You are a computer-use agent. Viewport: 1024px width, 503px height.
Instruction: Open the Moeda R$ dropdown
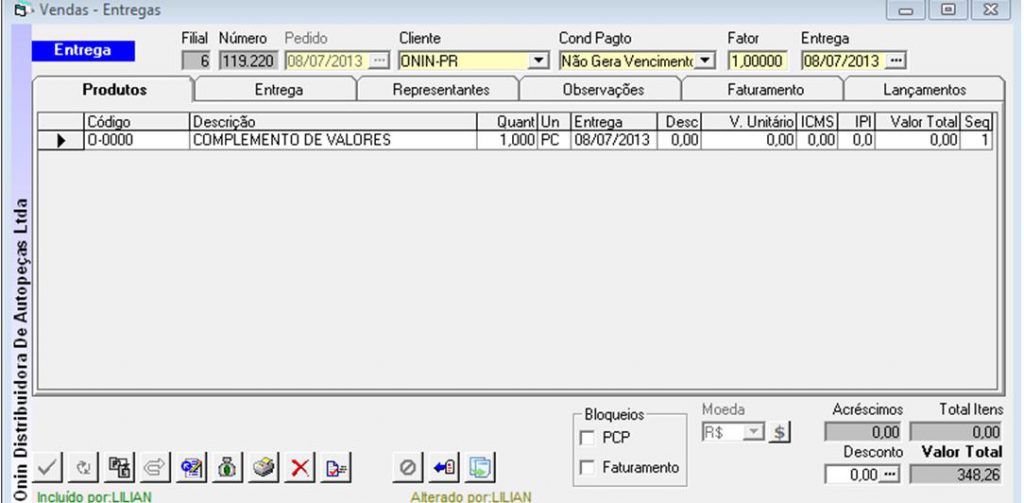pos(755,432)
